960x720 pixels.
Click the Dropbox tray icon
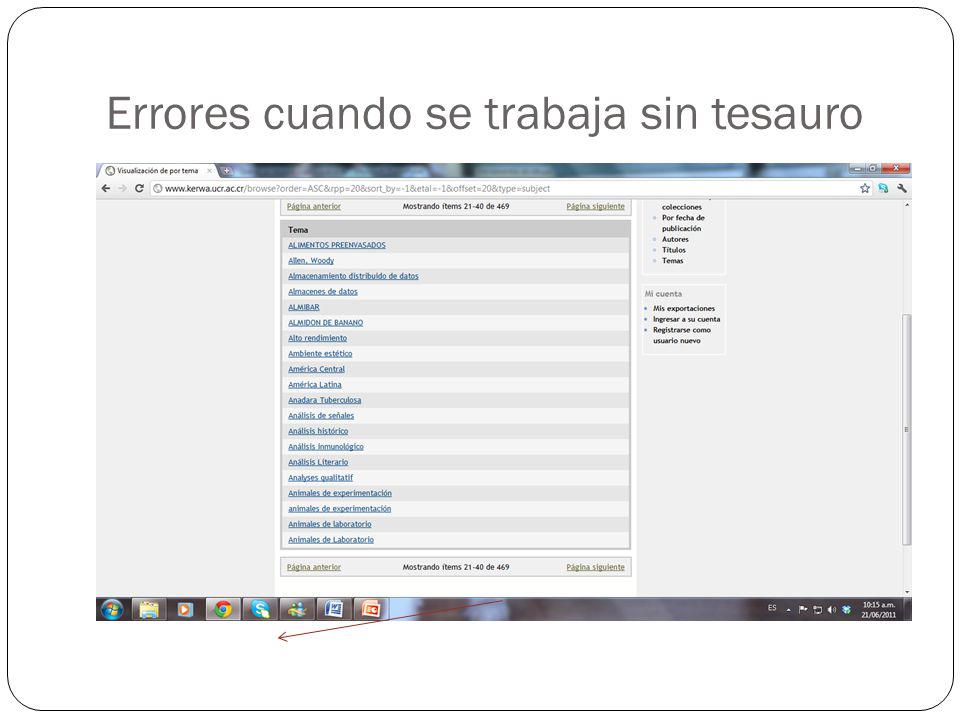[846, 609]
